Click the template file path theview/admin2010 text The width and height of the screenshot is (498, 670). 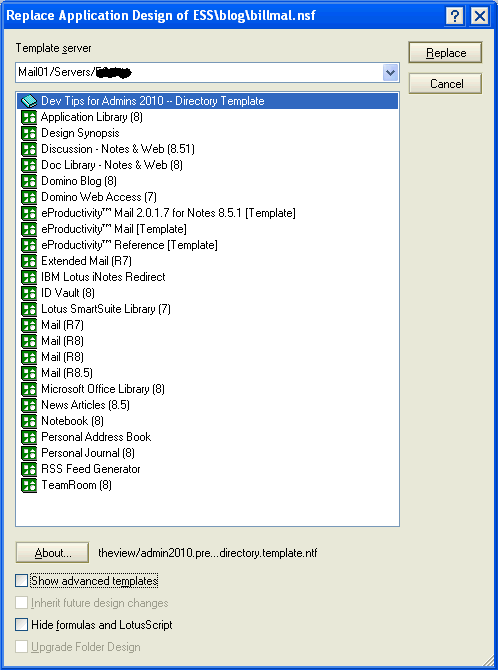tap(208, 553)
